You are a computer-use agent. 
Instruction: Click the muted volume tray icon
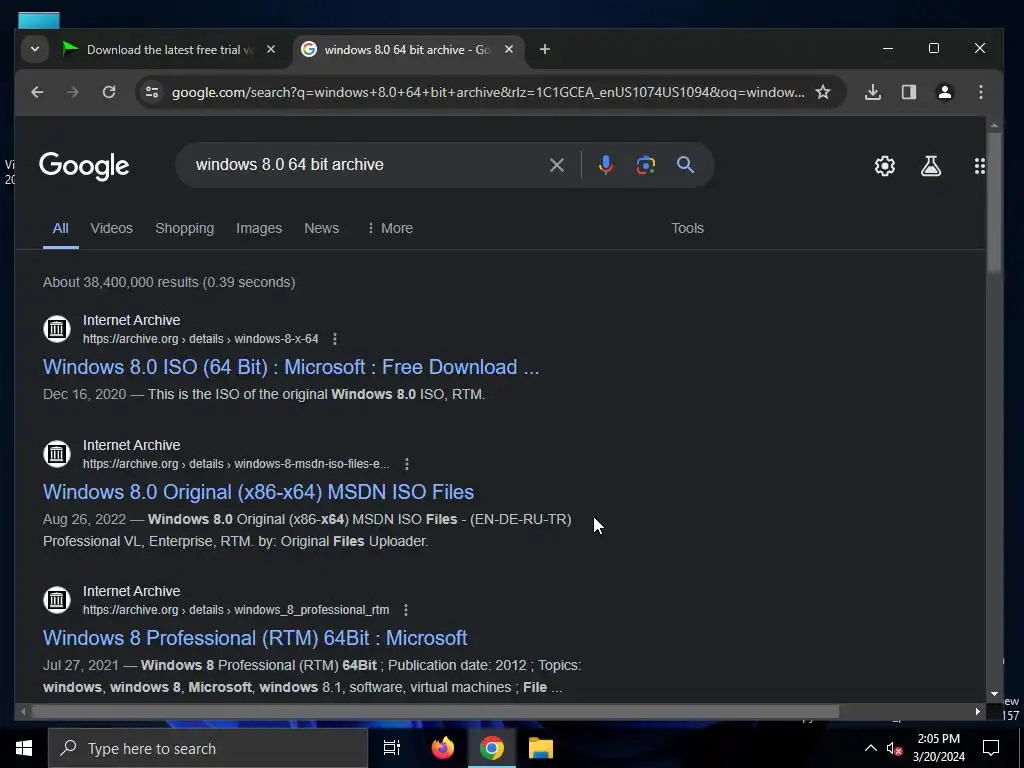(x=894, y=748)
